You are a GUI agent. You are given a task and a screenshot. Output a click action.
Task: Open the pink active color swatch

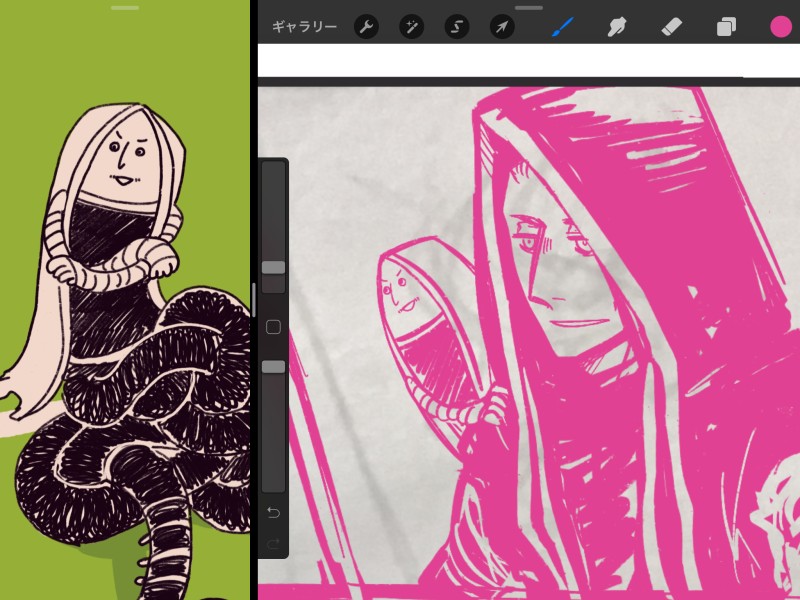(x=781, y=27)
